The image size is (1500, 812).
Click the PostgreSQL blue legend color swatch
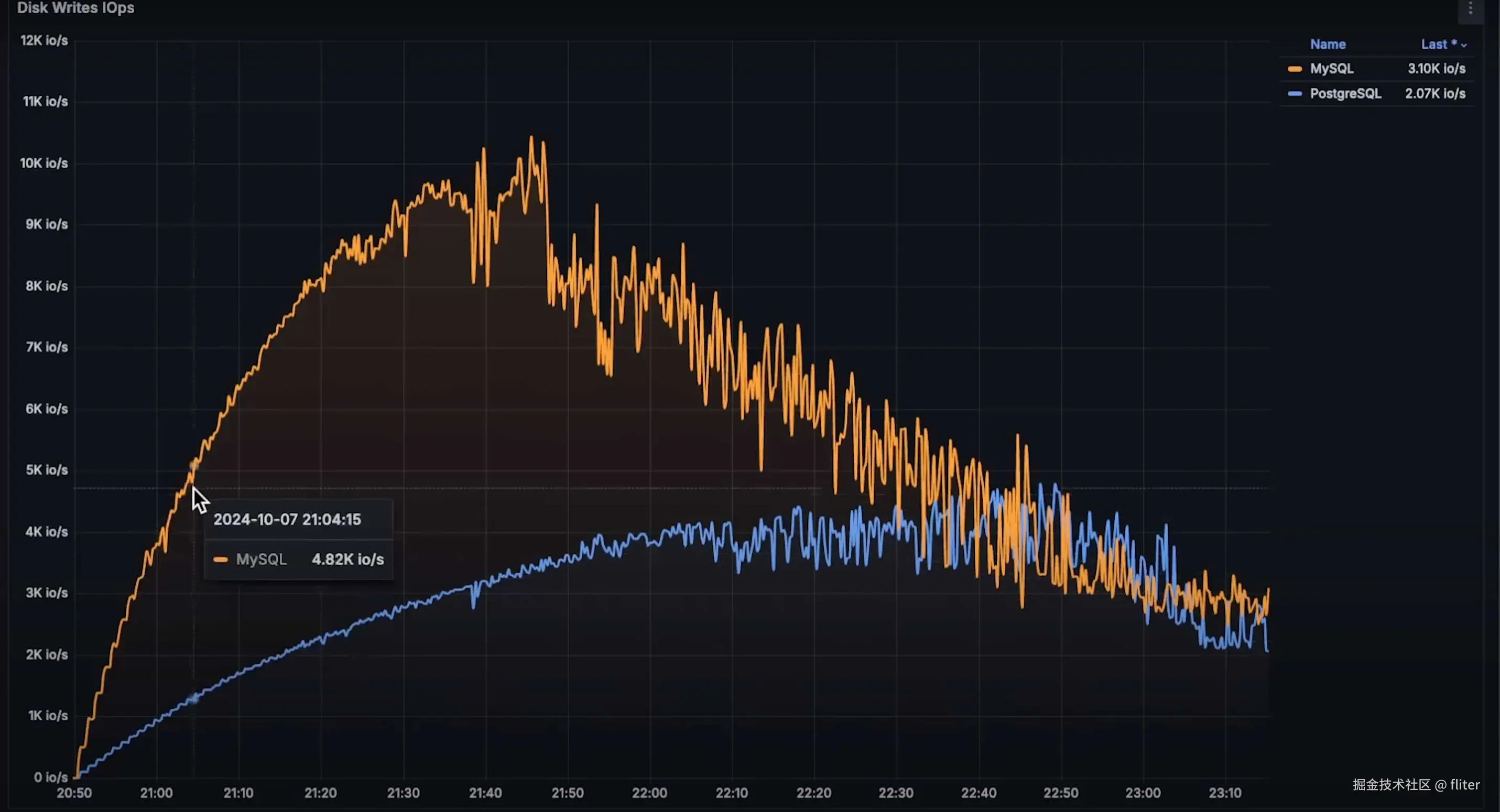(1295, 94)
